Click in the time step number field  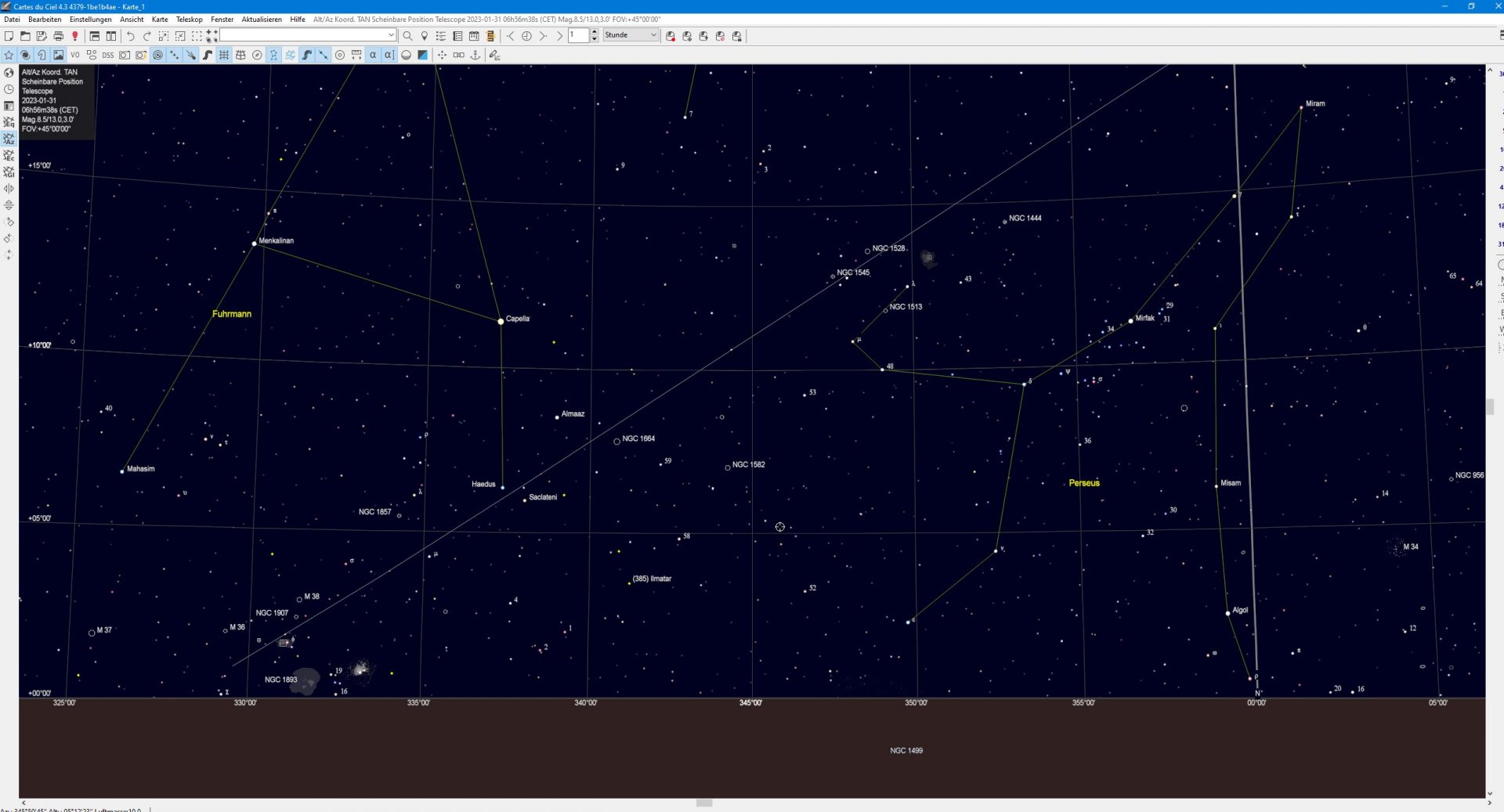(579, 35)
